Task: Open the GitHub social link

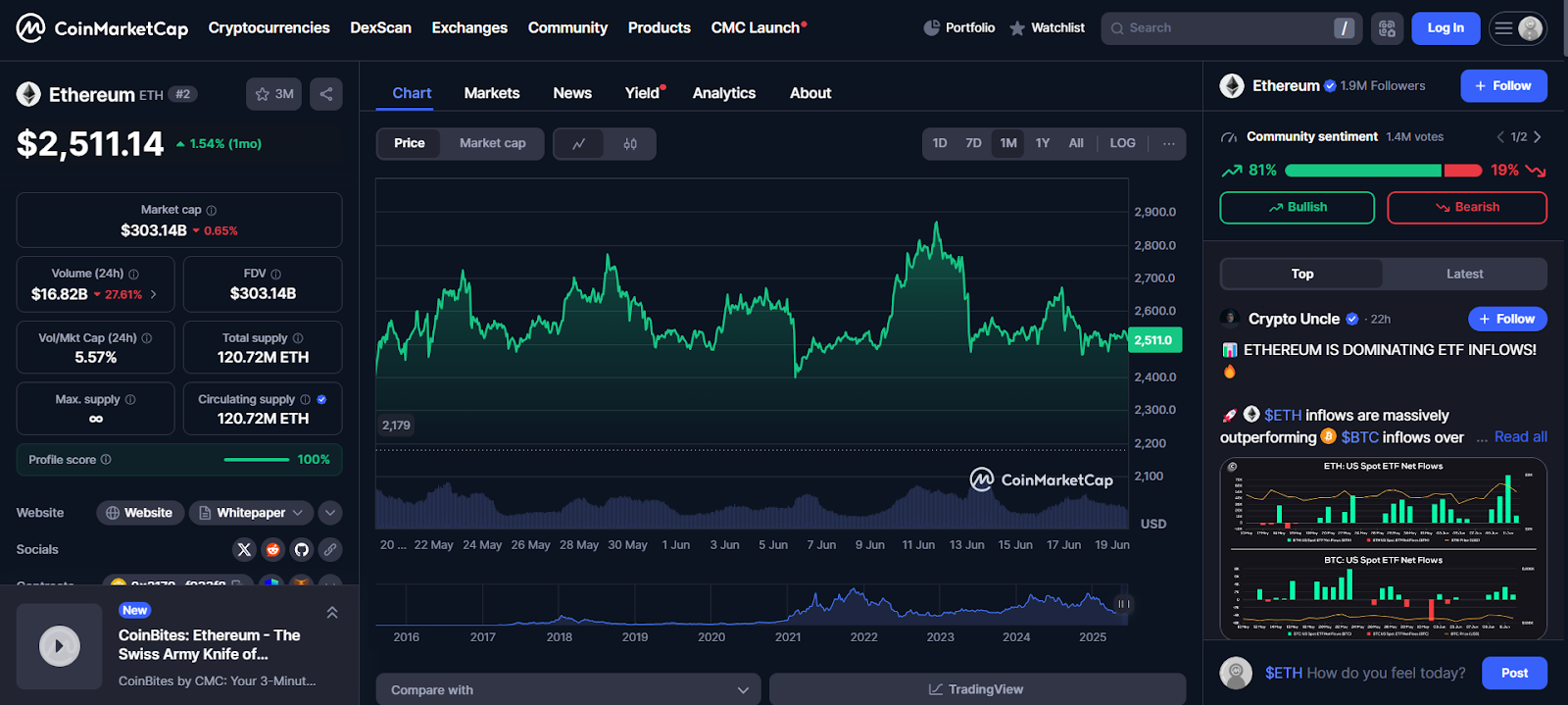Action: 302,549
